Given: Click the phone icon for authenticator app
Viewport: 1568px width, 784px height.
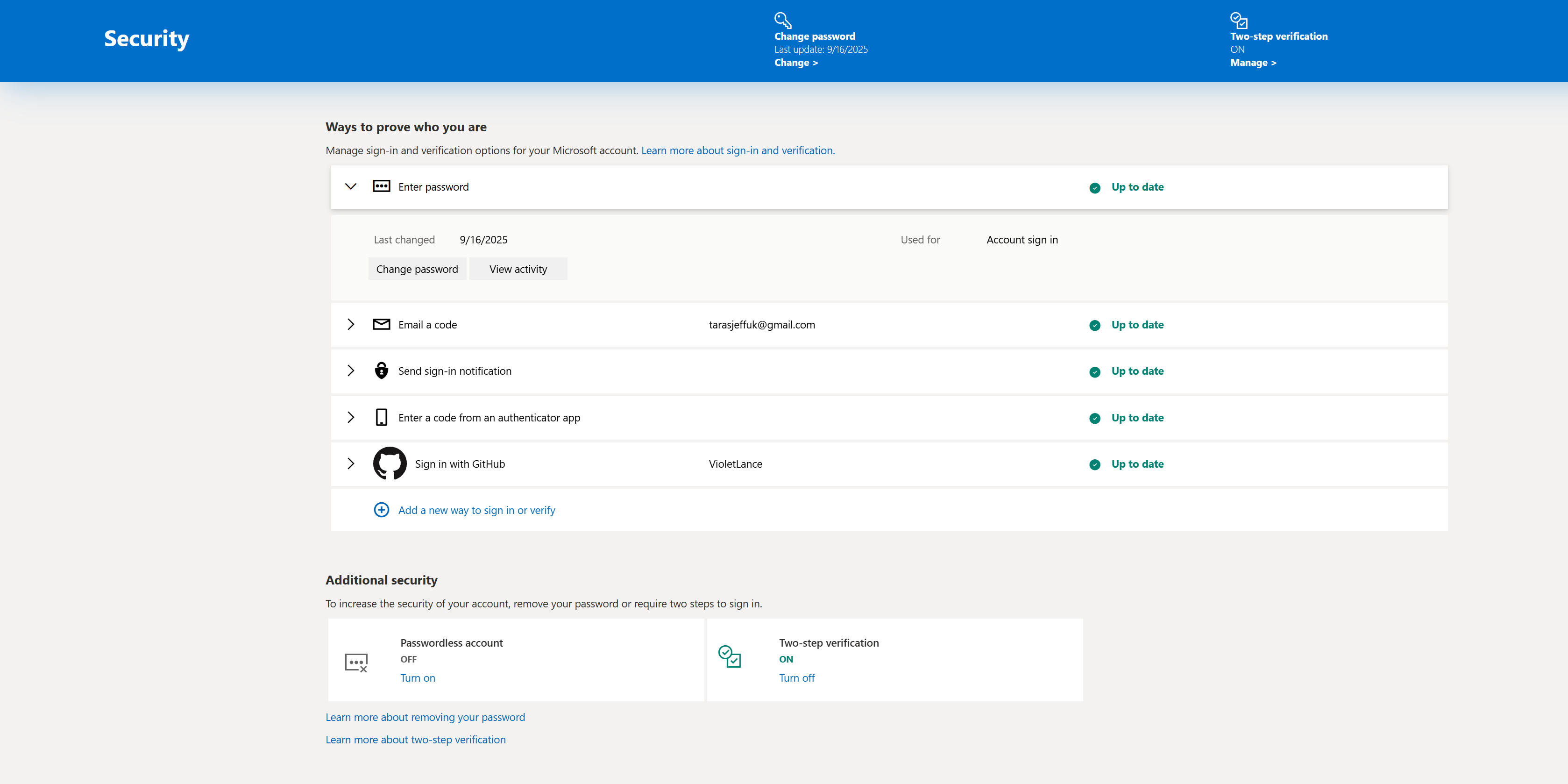Looking at the screenshot, I should 381,418.
